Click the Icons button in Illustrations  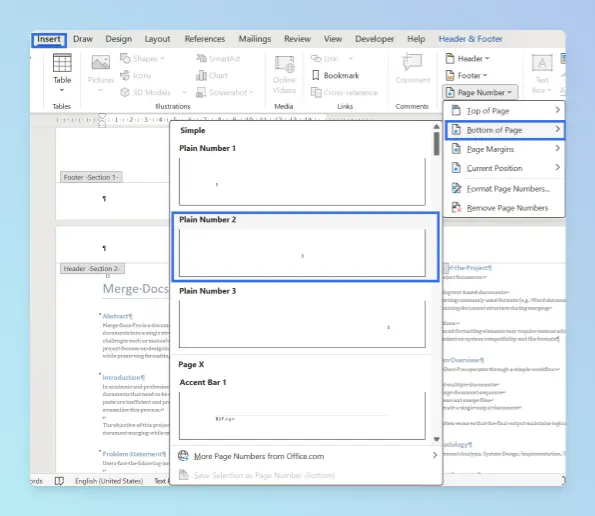tap(125, 76)
